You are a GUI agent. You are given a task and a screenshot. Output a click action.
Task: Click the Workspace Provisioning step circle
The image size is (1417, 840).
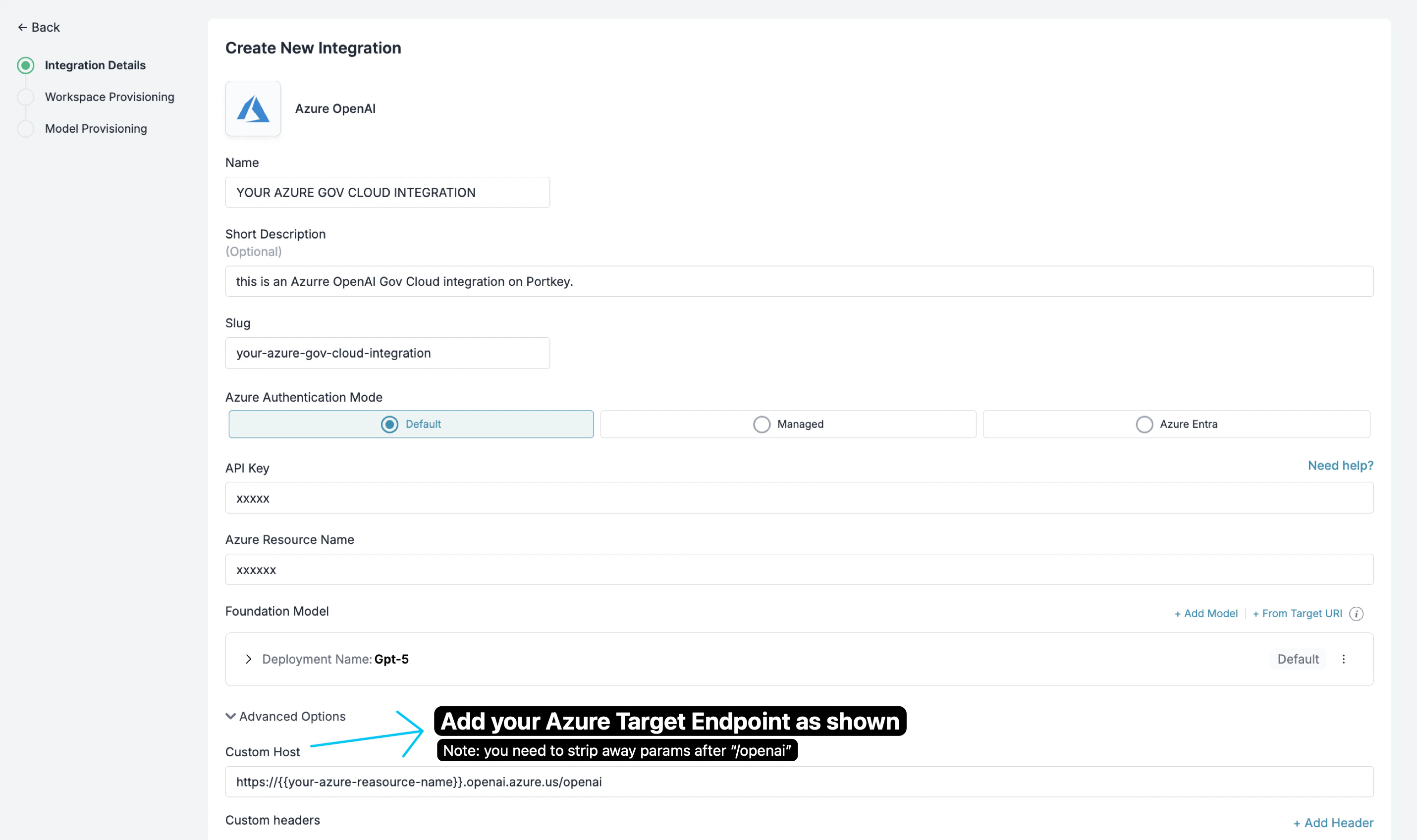click(x=25, y=97)
